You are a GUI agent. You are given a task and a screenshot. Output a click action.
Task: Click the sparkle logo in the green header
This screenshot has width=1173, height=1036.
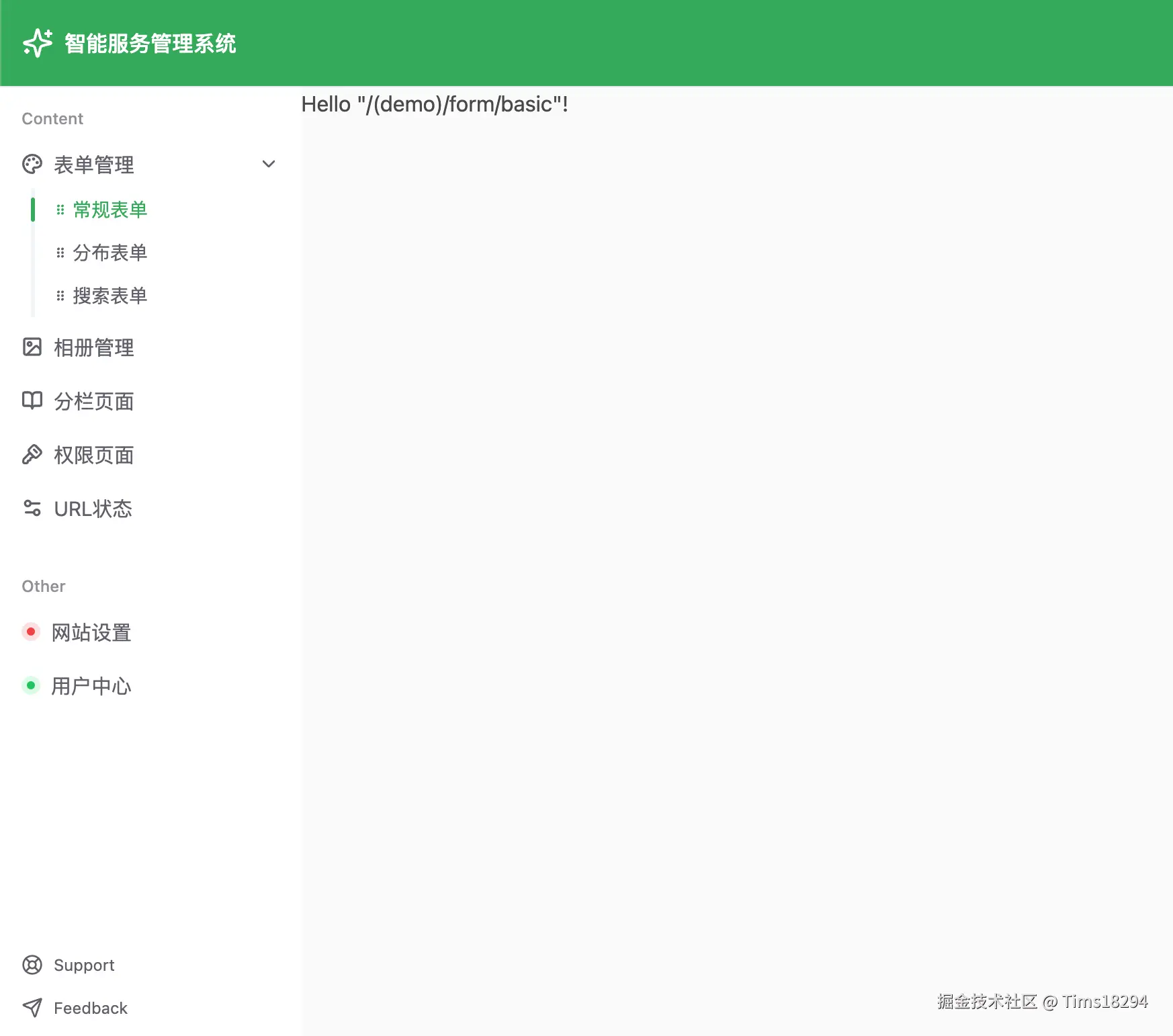tap(38, 42)
